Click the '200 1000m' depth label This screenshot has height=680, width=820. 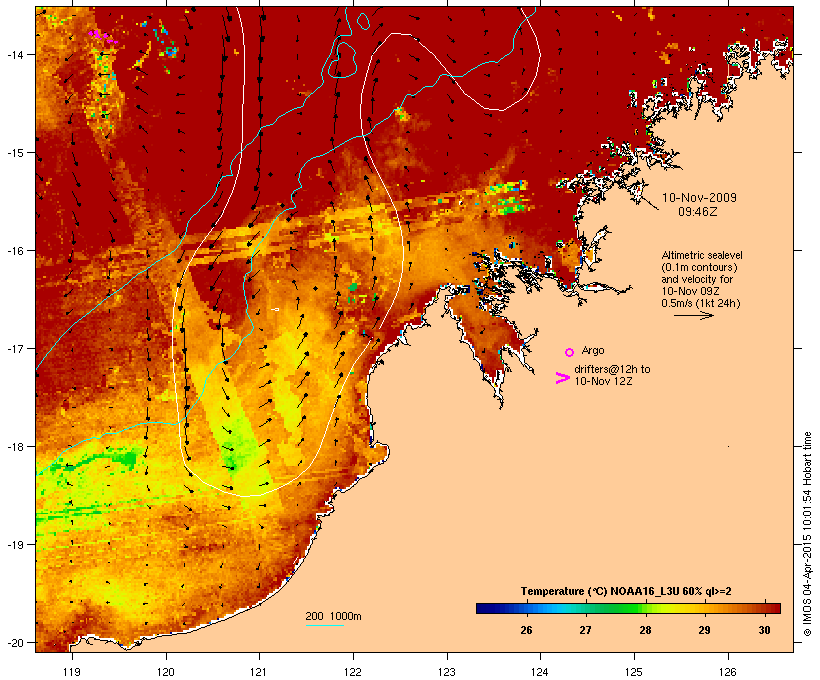tap(333, 616)
